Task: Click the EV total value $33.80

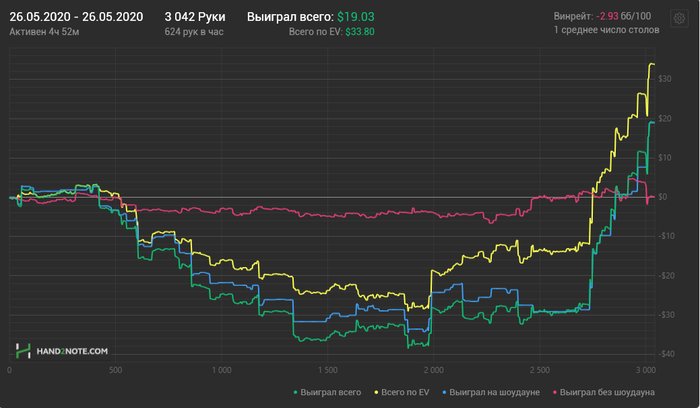Action: [x=360, y=32]
